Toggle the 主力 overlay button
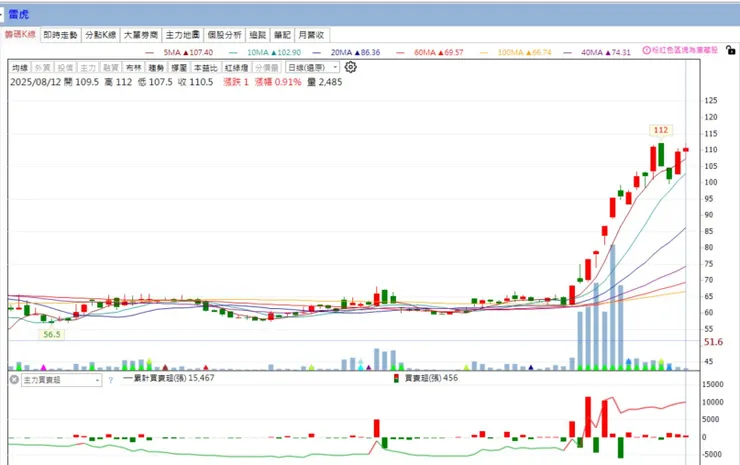Viewport: 740px width, 465px height. pos(88,68)
